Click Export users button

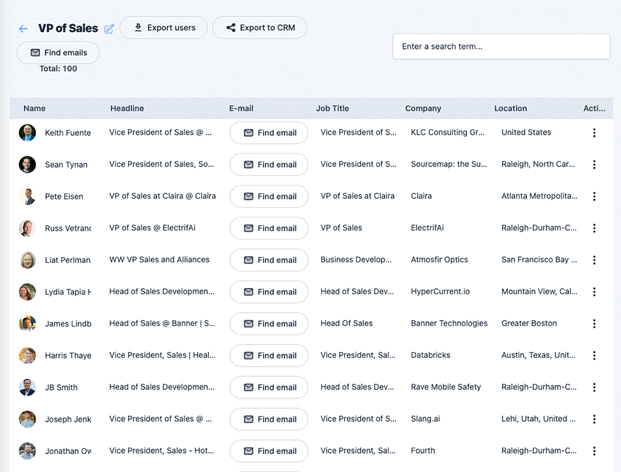pyautogui.click(x=164, y=28)
